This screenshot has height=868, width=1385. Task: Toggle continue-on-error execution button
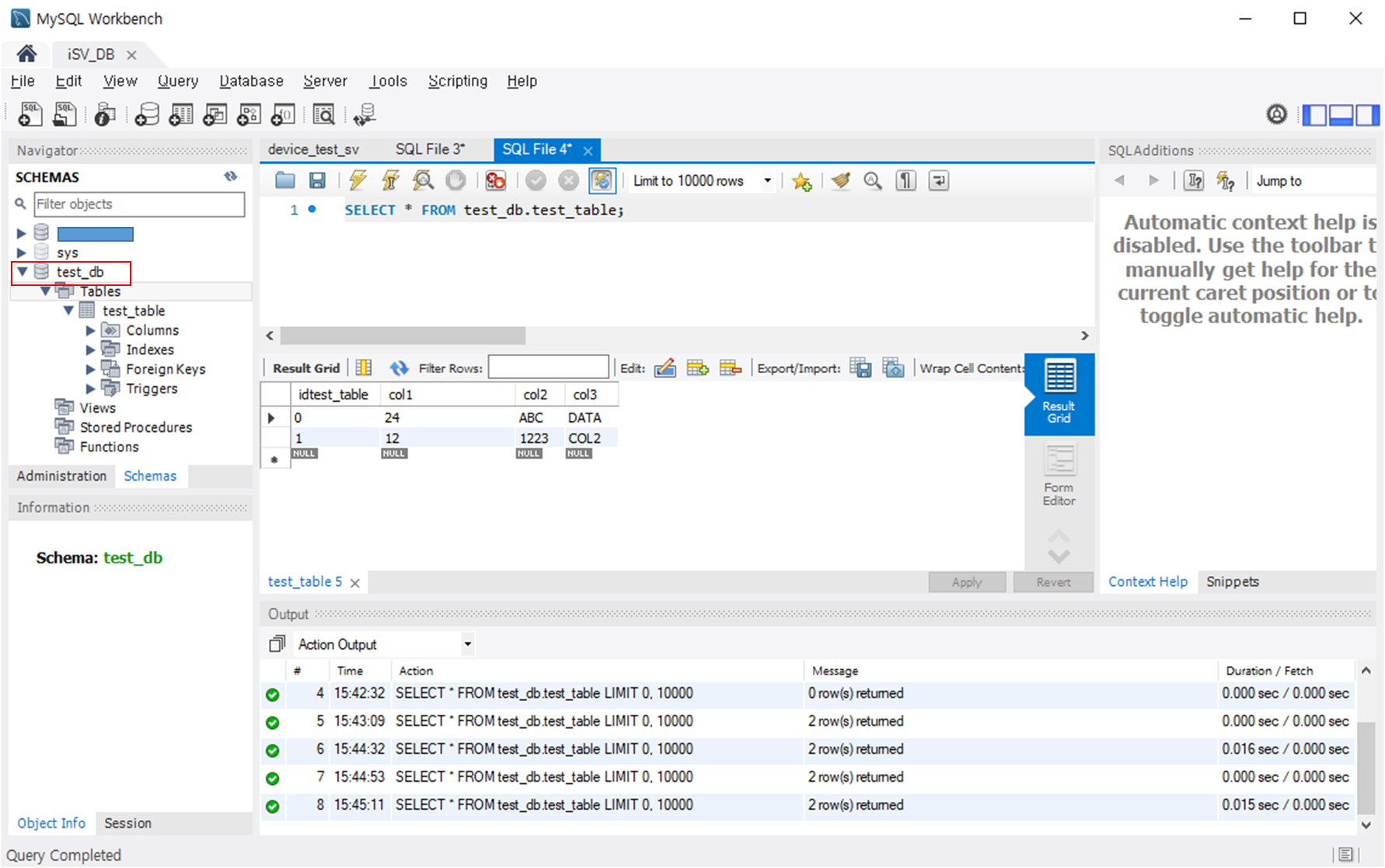tap(495, 181)
